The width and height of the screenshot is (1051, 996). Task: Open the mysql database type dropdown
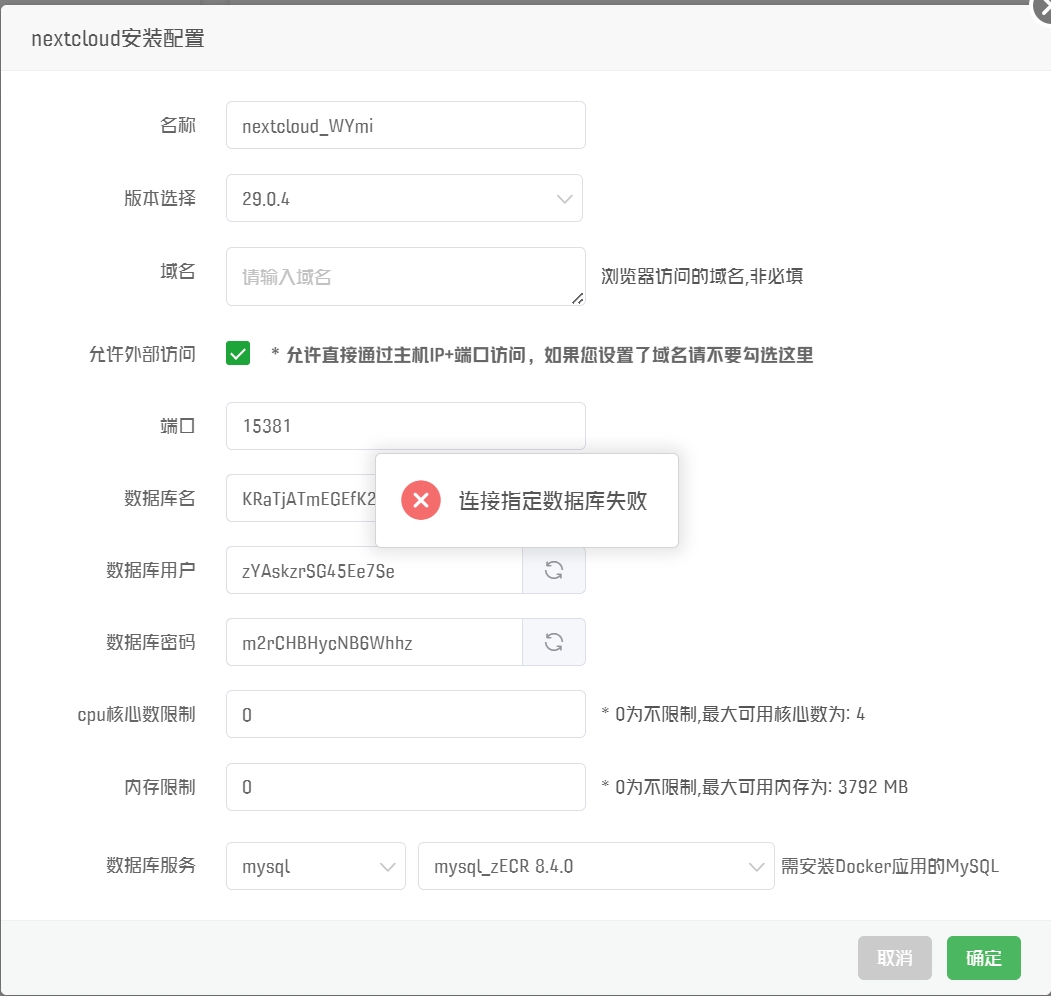click(x=316, y=866)
